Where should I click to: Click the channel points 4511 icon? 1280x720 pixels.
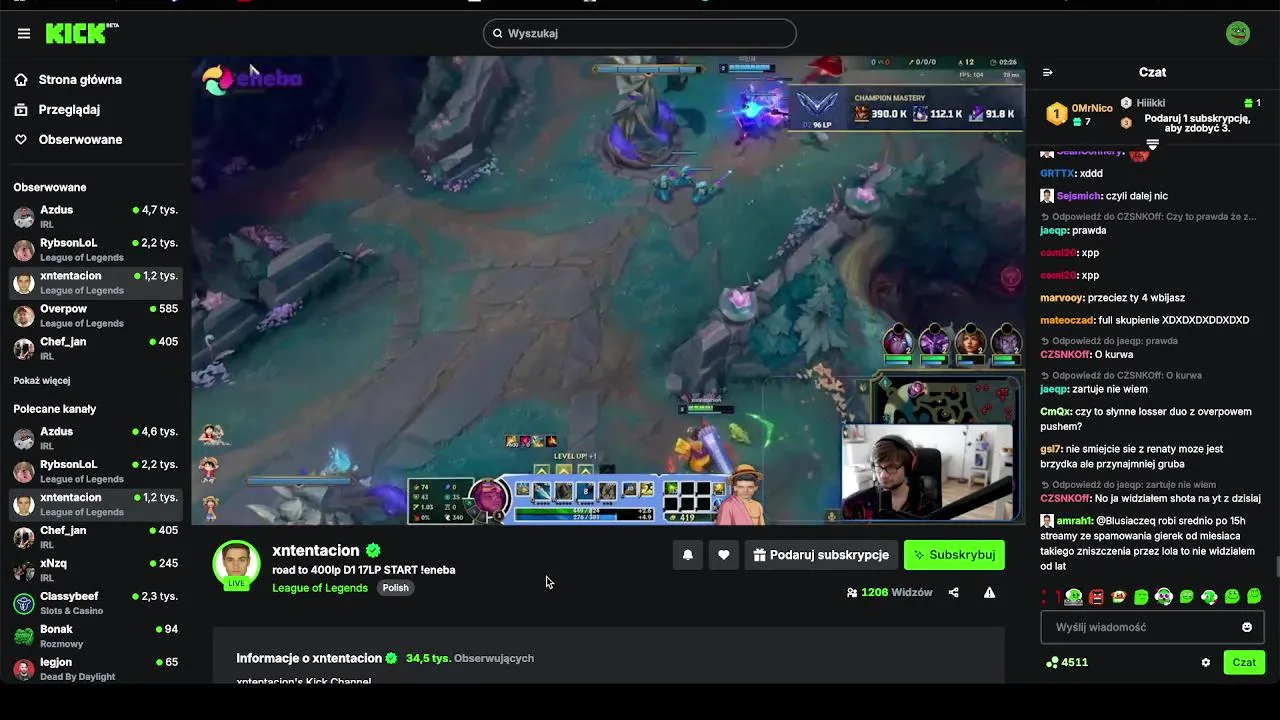click(x=1052, y=662)
